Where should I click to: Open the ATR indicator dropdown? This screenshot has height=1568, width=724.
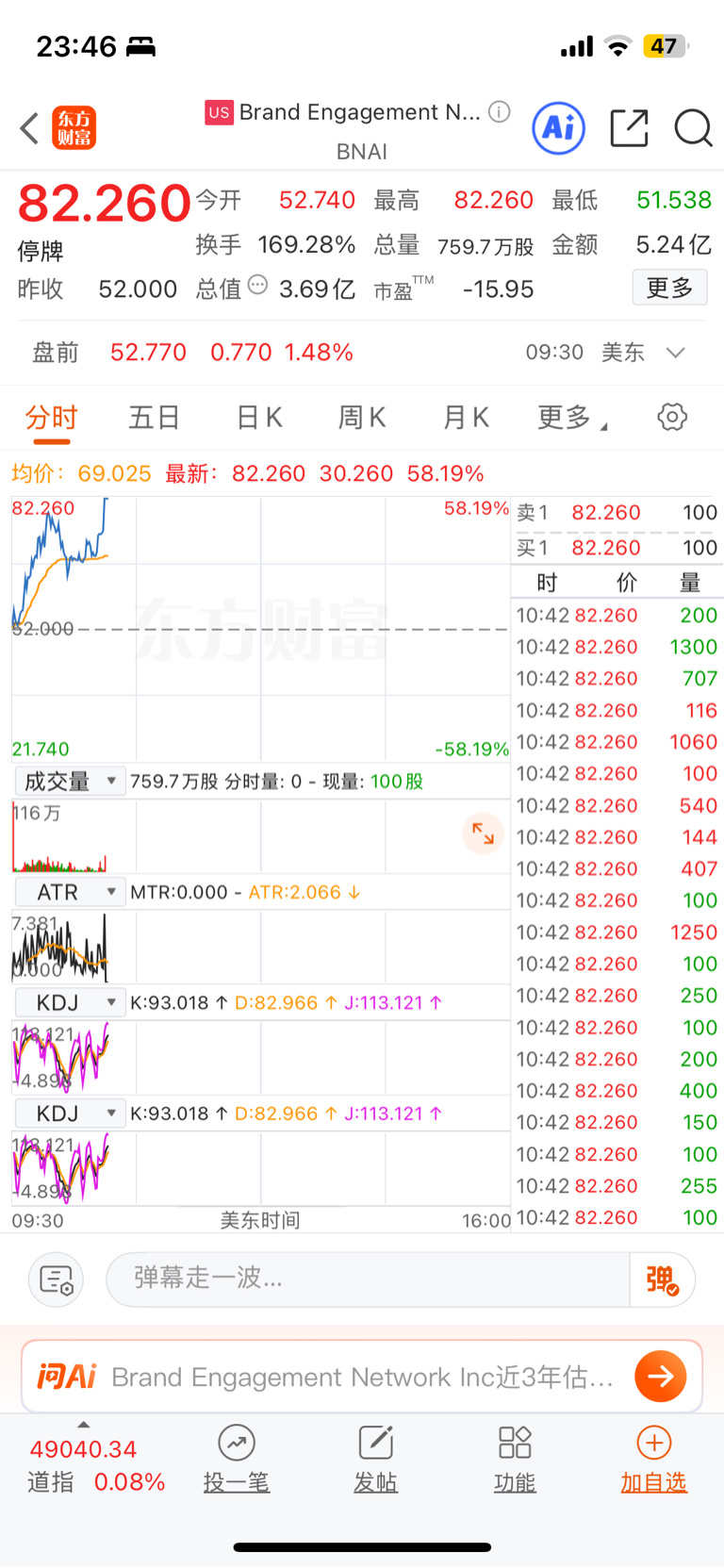tap(70, 892)
